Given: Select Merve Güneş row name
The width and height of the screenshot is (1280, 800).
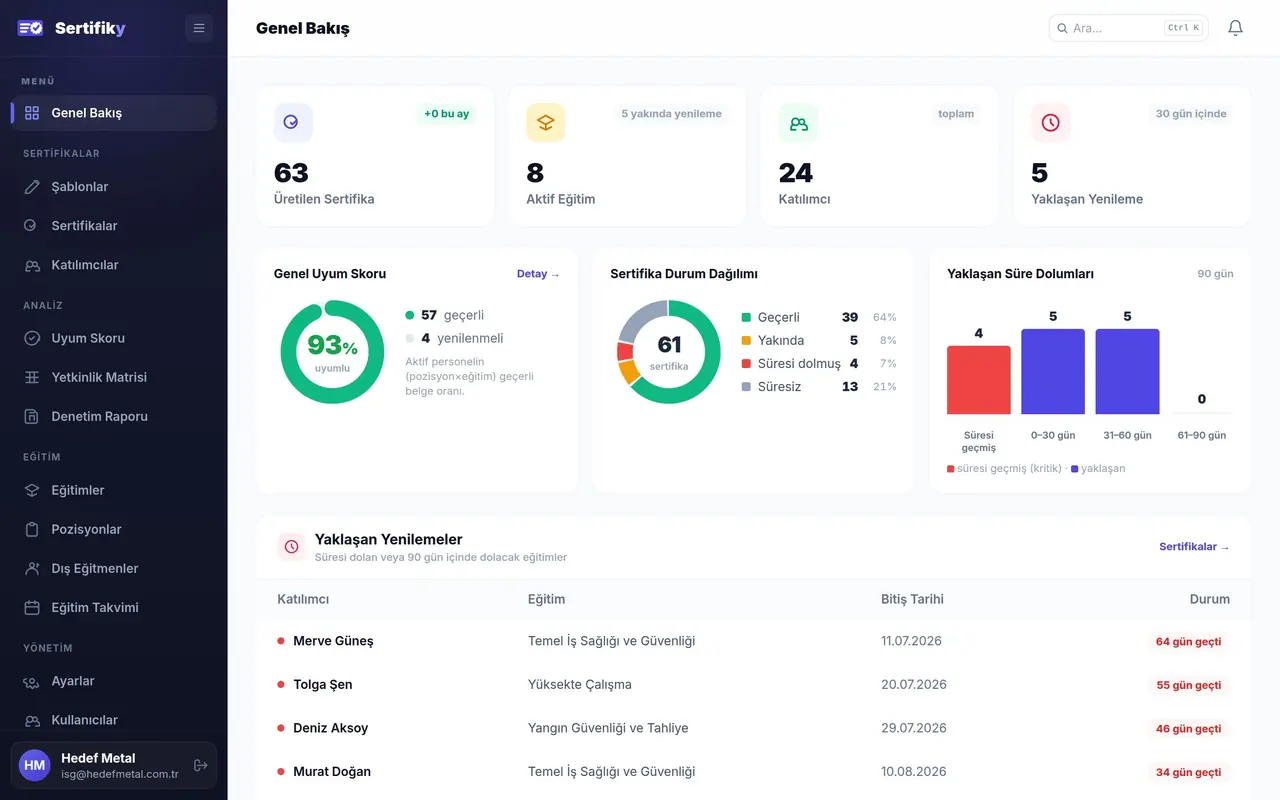Looking at the screenshot, I should coord(333,641).
